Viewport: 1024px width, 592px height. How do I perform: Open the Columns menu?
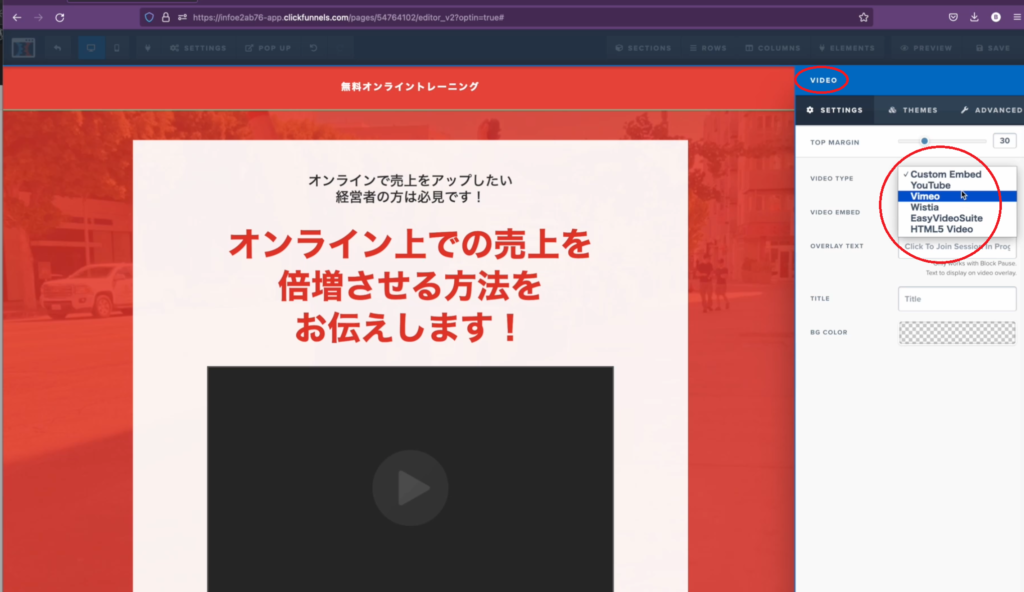[773, 48]
